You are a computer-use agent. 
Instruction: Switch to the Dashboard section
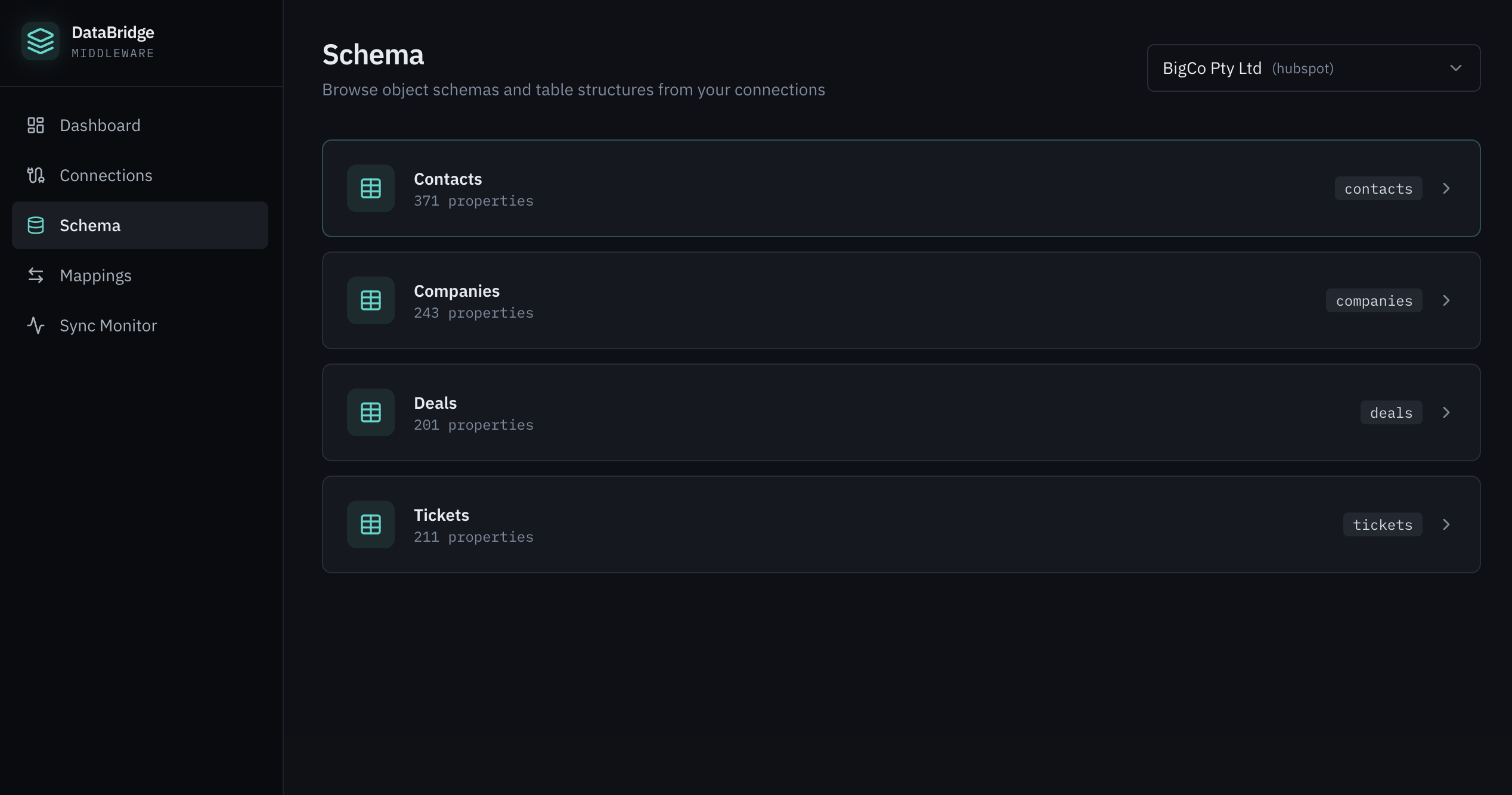pos(100,125)
